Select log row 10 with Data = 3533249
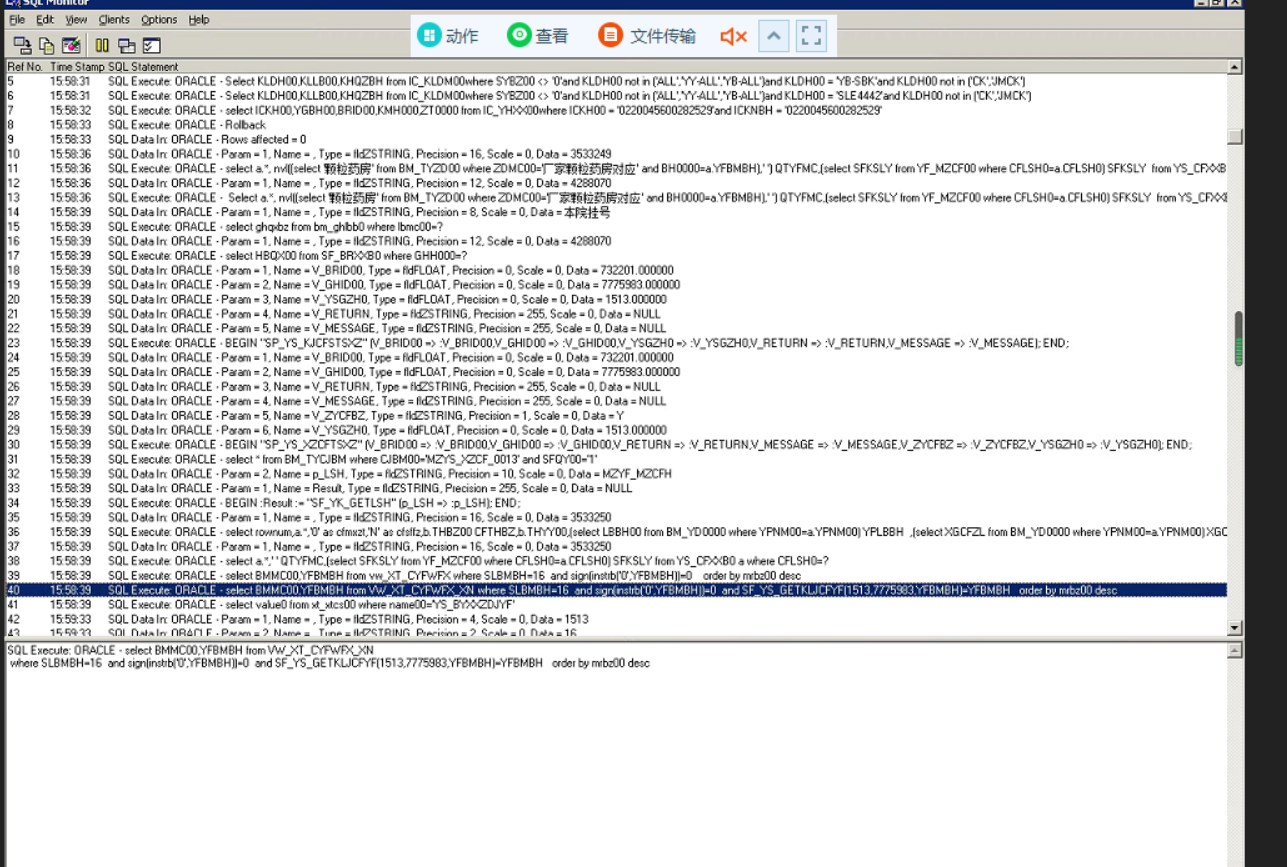Screen dimensions: 1287x867 point(616,154)
